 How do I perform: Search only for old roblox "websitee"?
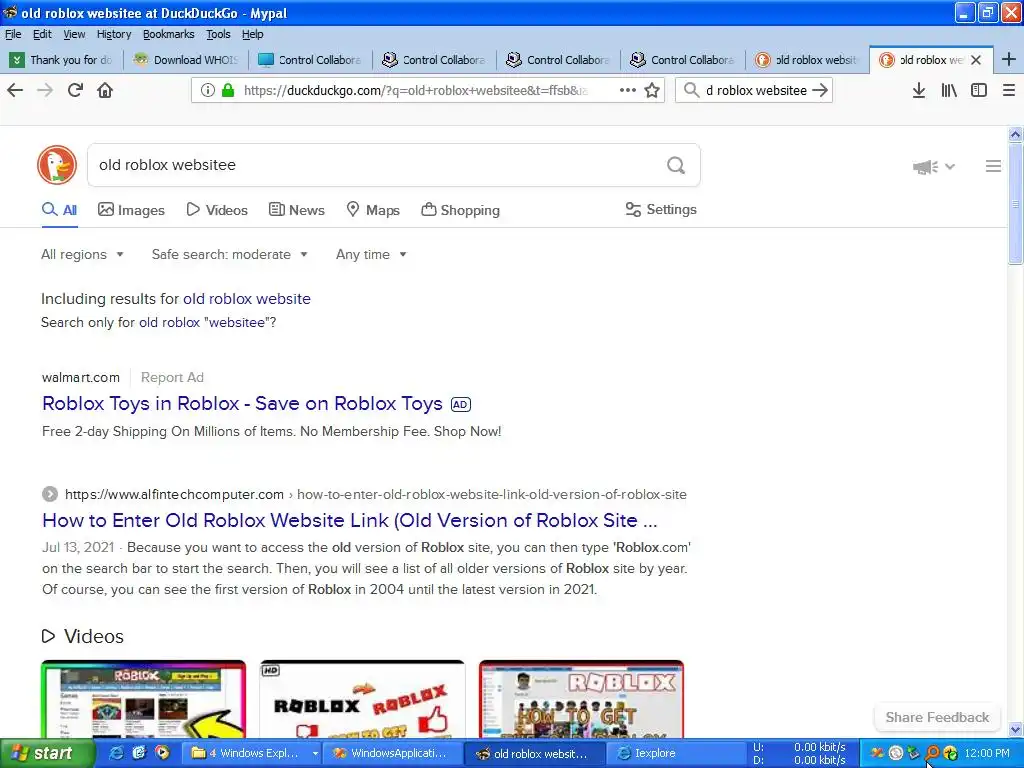point(207,323)
